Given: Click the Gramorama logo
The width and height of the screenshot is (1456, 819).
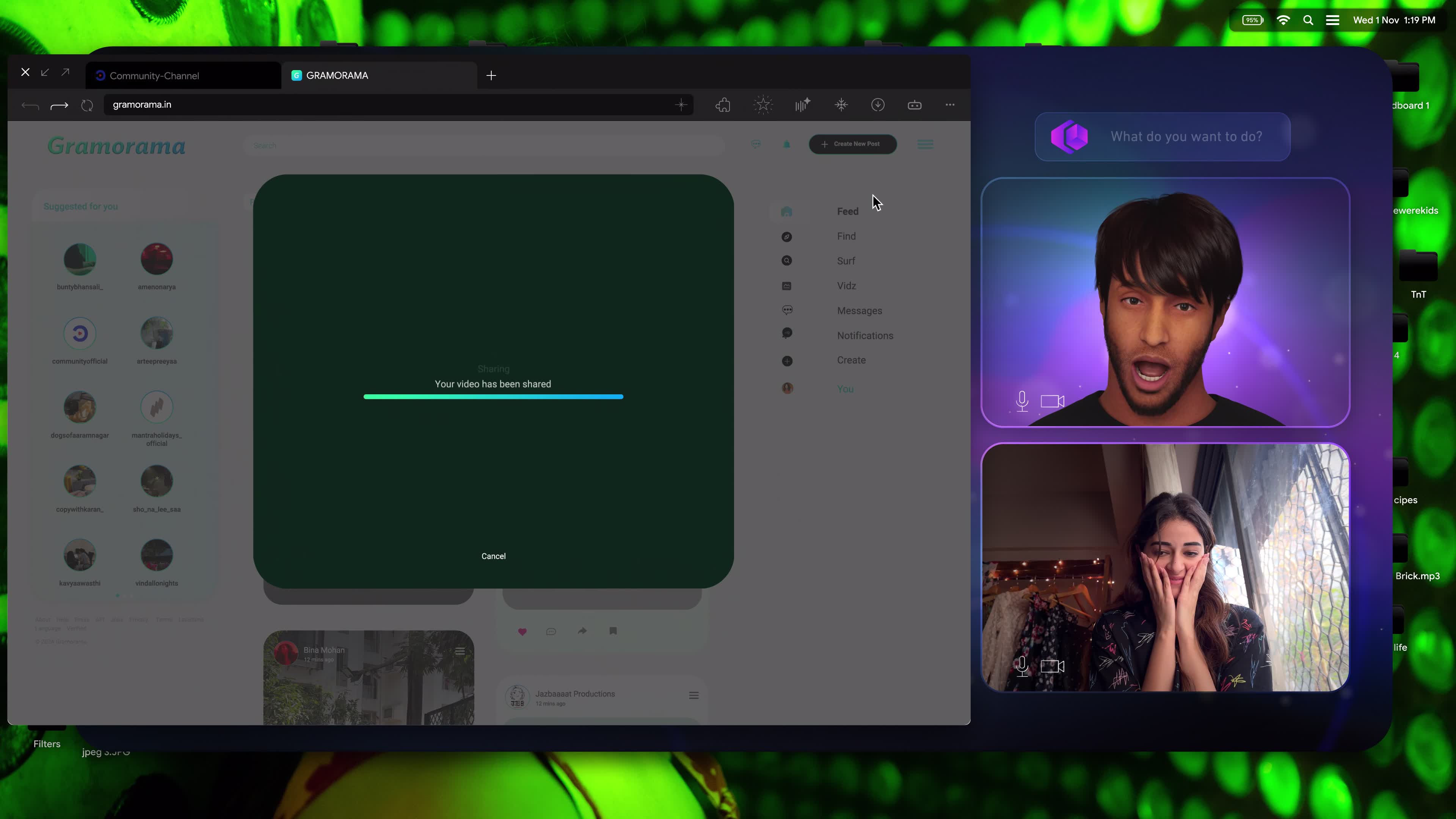Looking at the screenshot, I should pos(116,146).
